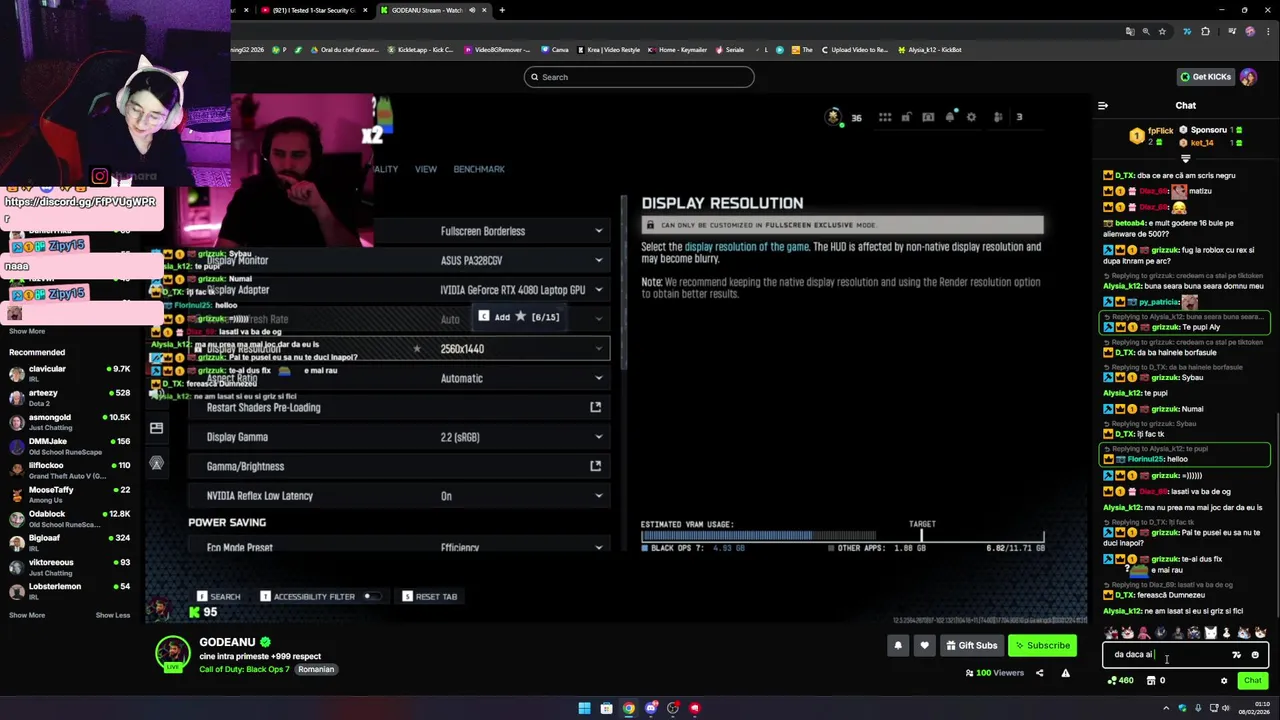The width and height of the screenshot is (1280, 720).
Task: Bookmark this page with star icon
Action: pos(1162,31)
